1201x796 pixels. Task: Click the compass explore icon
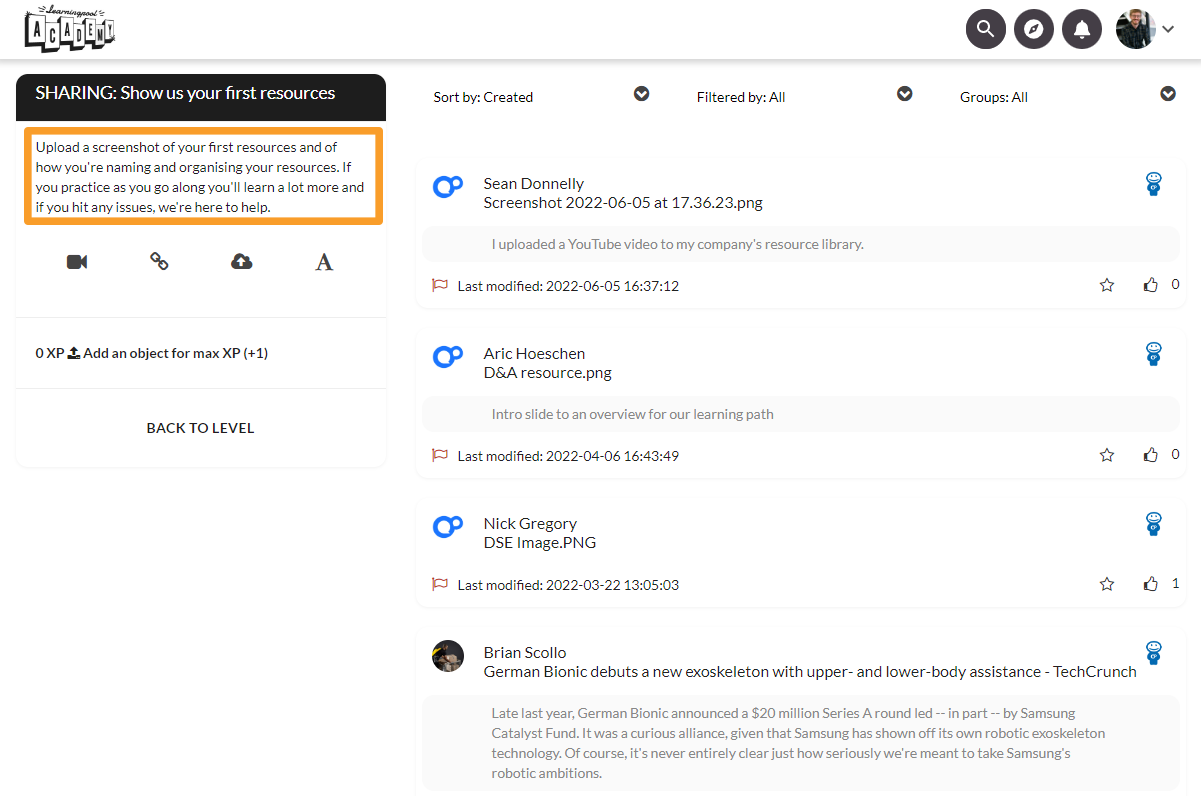1034,29
